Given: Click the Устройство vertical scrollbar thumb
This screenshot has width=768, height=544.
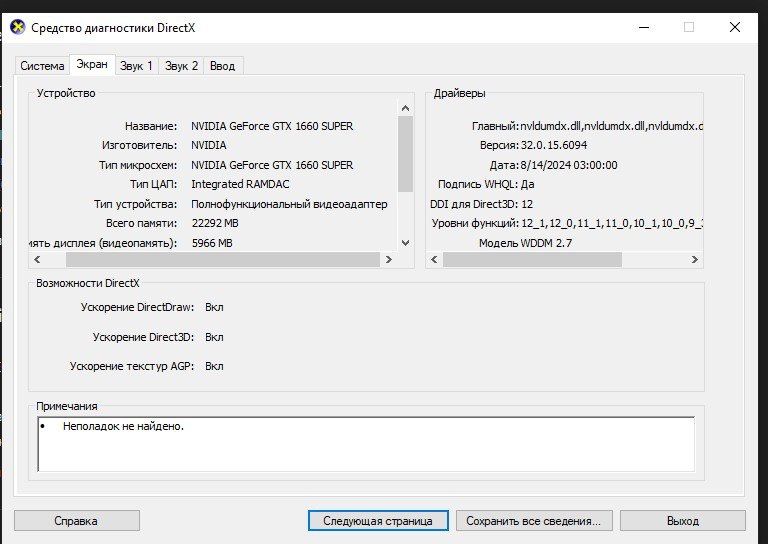Looking at the screenshot, I should pos(406,154).
